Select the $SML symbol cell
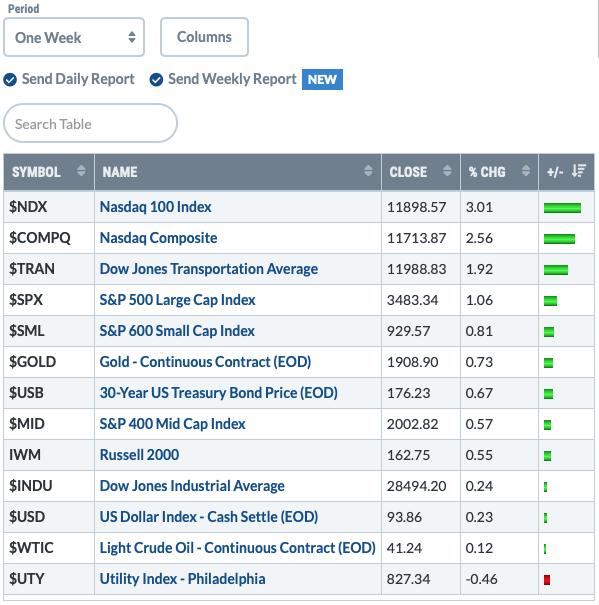This screenshot has height=605, width=599. click(x=49, y=331)
